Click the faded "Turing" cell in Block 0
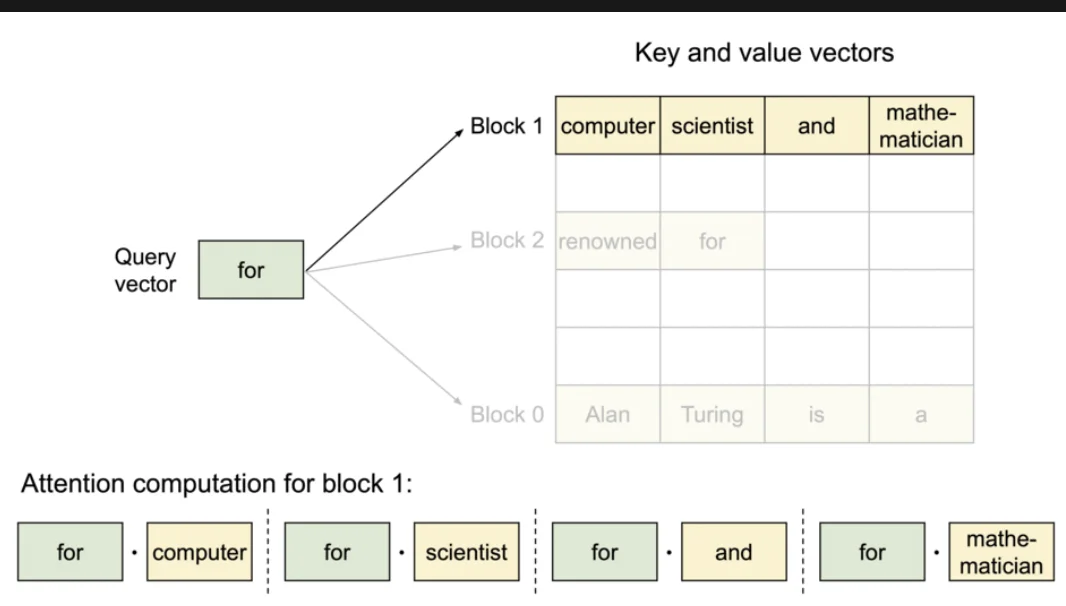 point(712,414)
